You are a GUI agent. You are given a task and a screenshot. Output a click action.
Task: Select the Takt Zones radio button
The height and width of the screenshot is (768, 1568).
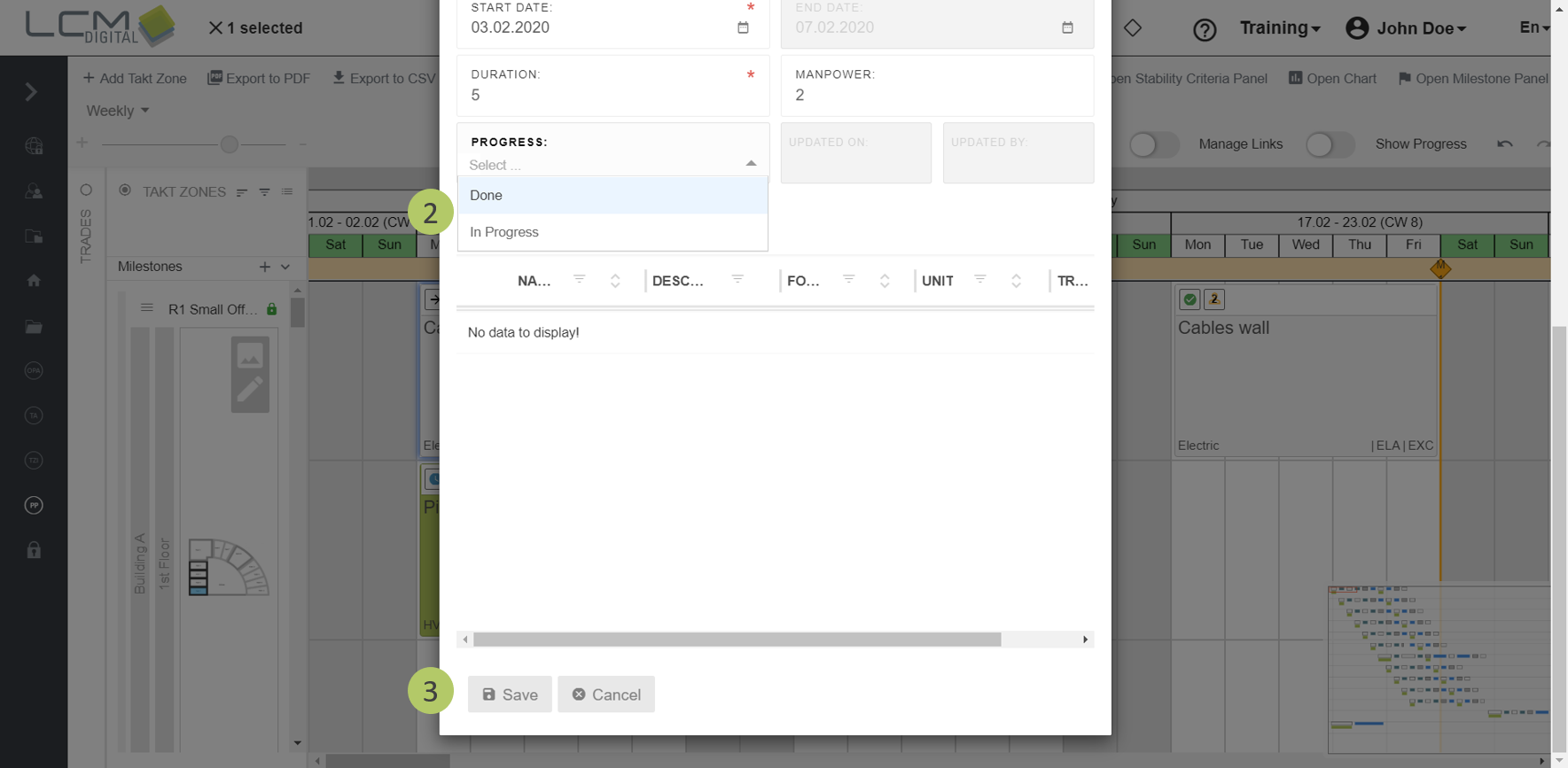125,190
